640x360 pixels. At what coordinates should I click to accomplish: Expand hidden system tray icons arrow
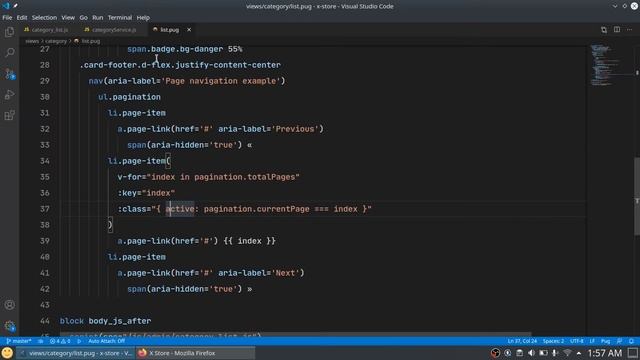pos(579,353)
